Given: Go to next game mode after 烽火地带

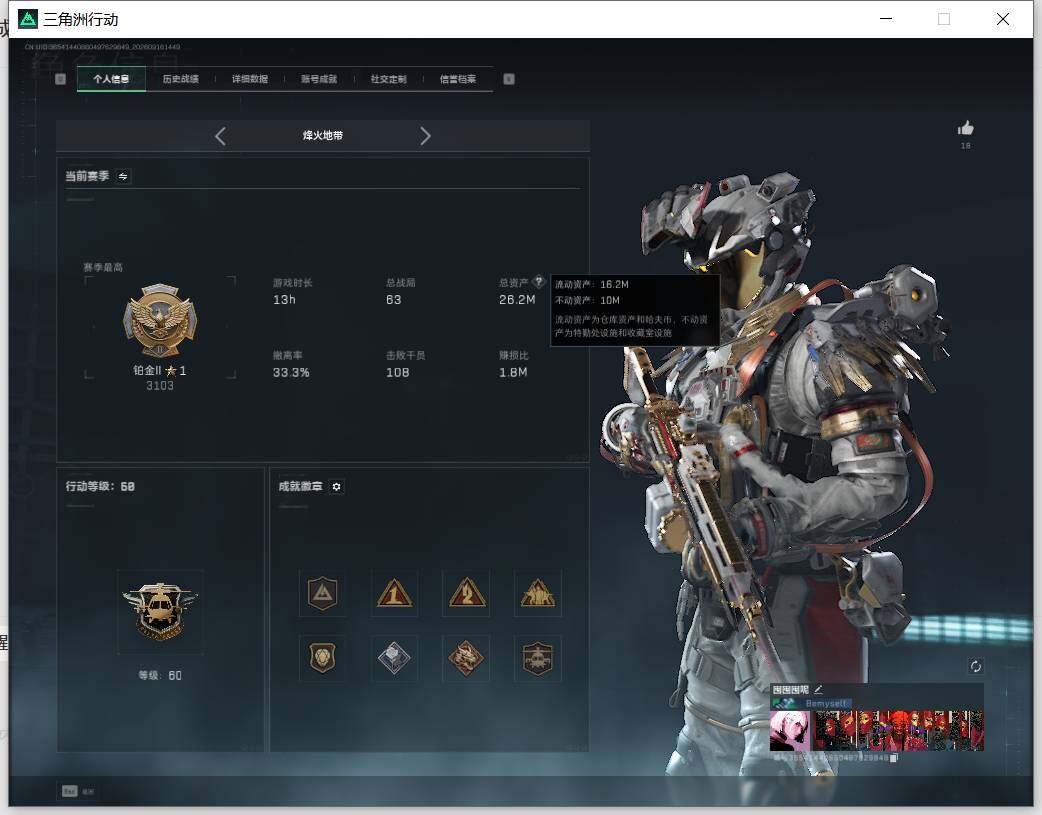Looking at the screenshot, I should [425, 136].
